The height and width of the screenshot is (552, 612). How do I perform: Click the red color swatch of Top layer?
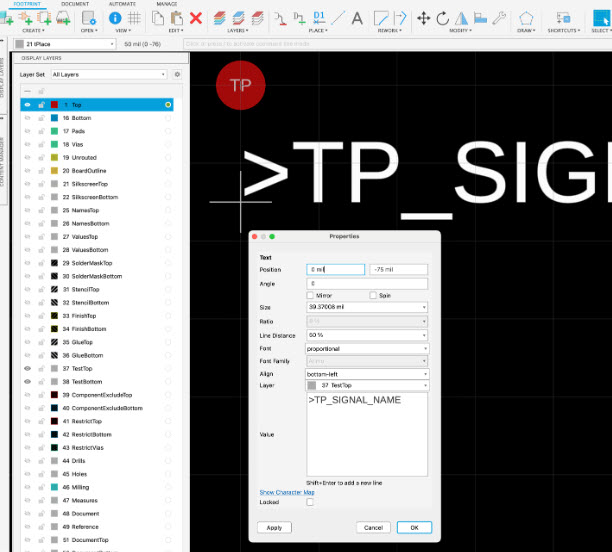53,105
